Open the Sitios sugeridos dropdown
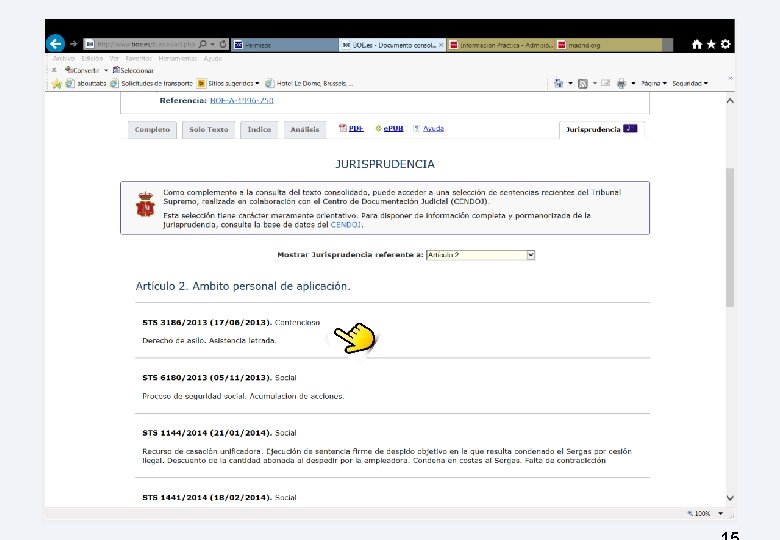This screenshot has width=780, height=540. (228, 84)
